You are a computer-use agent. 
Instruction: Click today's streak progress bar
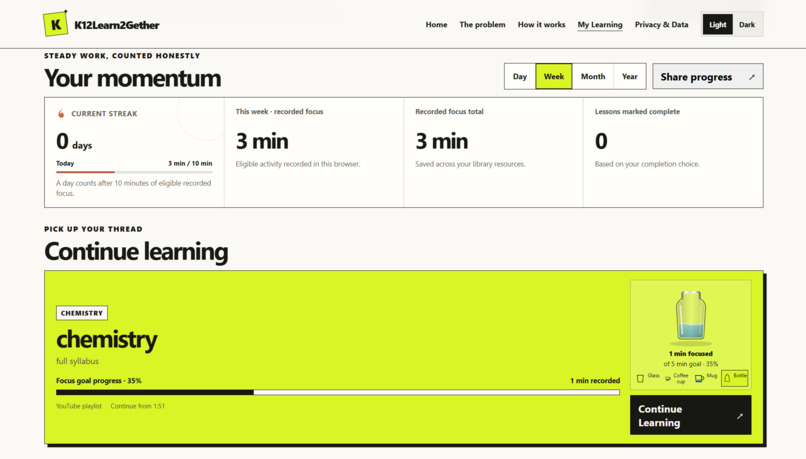[x=134, y=172]
